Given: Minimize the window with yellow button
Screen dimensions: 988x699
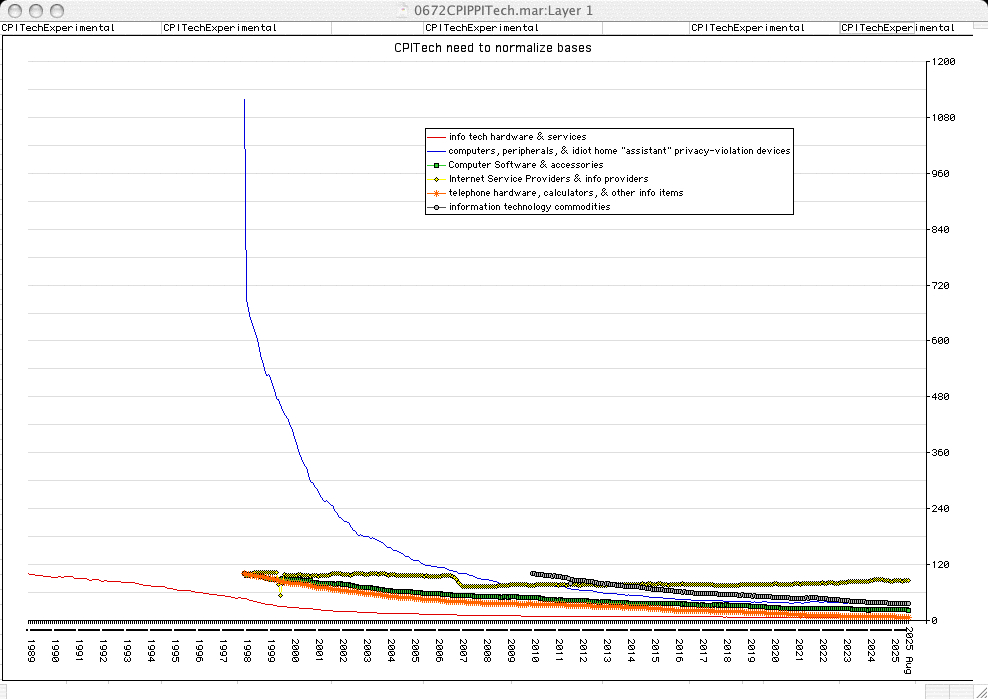Looking at the screenshot, I should (36, 10).
